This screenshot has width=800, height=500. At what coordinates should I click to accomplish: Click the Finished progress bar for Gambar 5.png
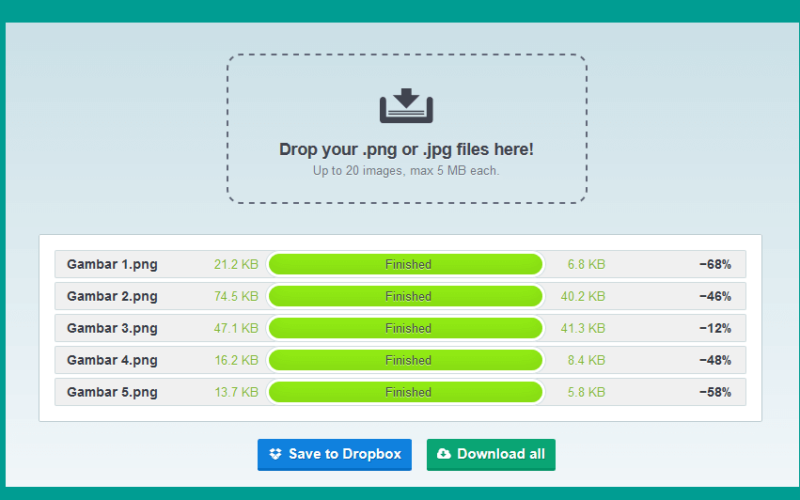click(406, 392)
